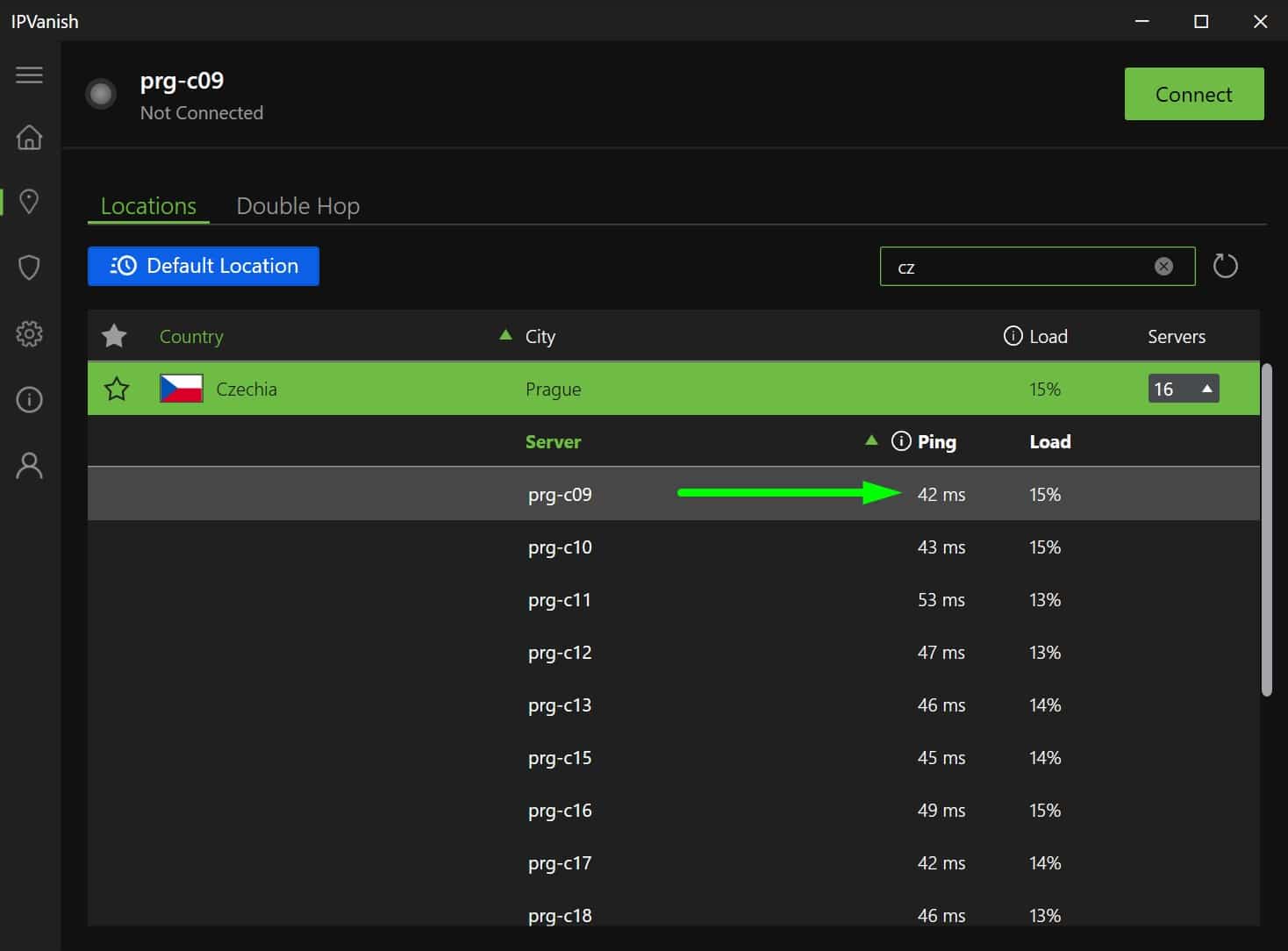The height and width of the screenshot is (951, 1288).
Task: Click the Default Location button
Action: click(x=204, y=266)
